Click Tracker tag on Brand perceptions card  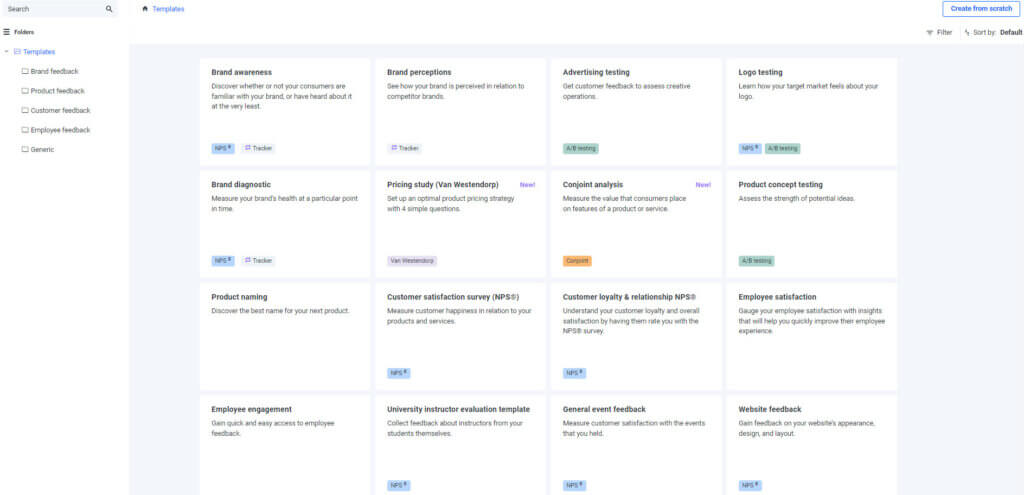click(404, 148)
